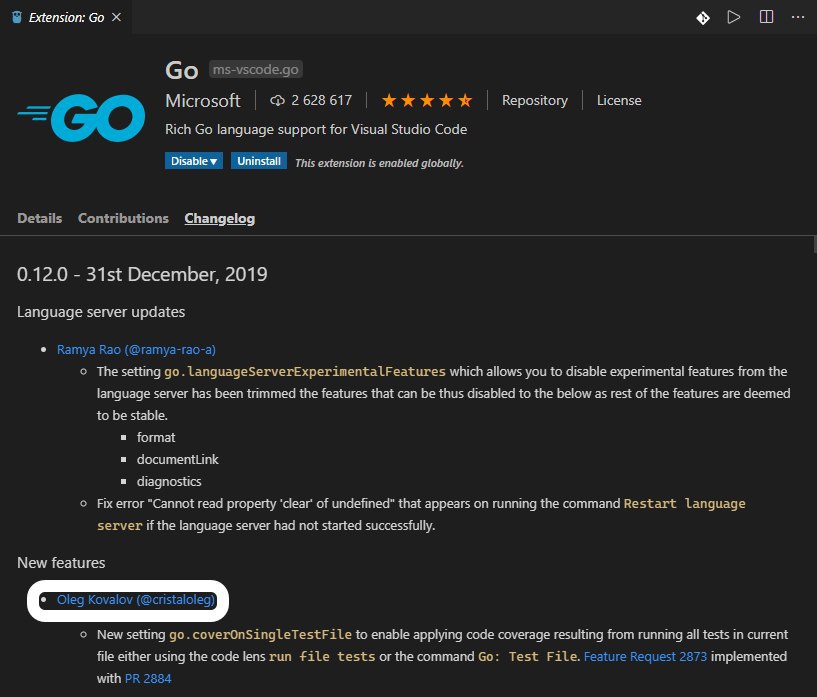
Task: Close the Extension: Go tab
Action: 117,17
